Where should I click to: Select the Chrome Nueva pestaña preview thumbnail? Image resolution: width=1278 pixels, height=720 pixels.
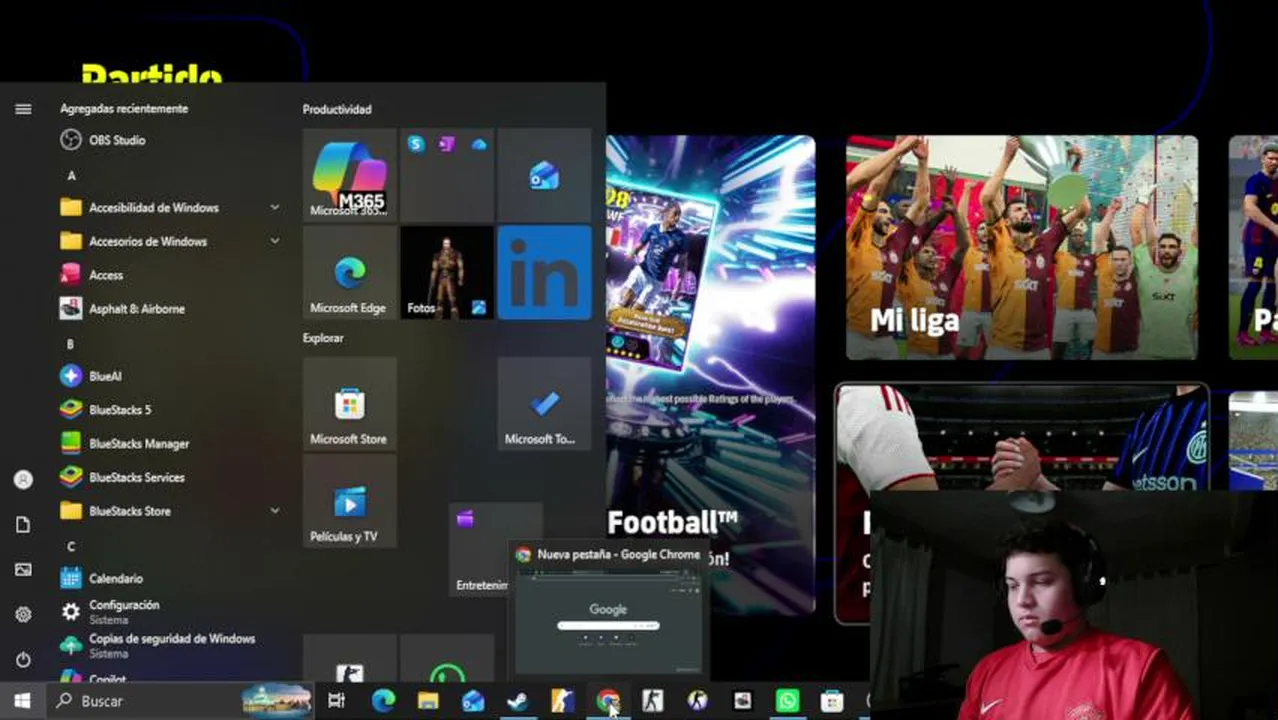pyautogui.click(x=608, y=622)
